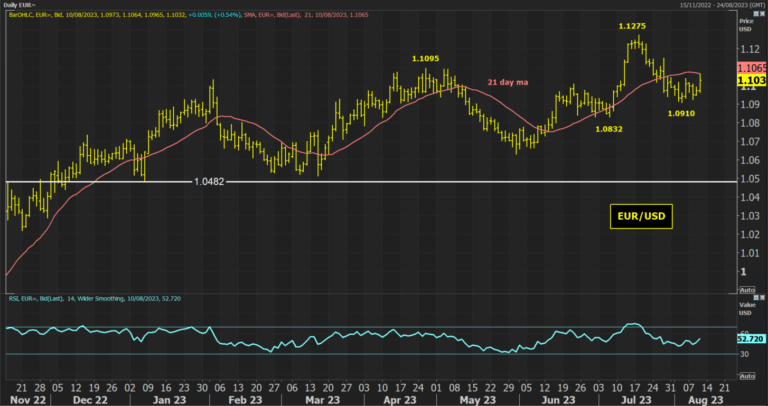Toggle Auto scaling on RSI axis
Image resolution: width=768 pixels, height=406 pixels.
click(x=747, y=376)
